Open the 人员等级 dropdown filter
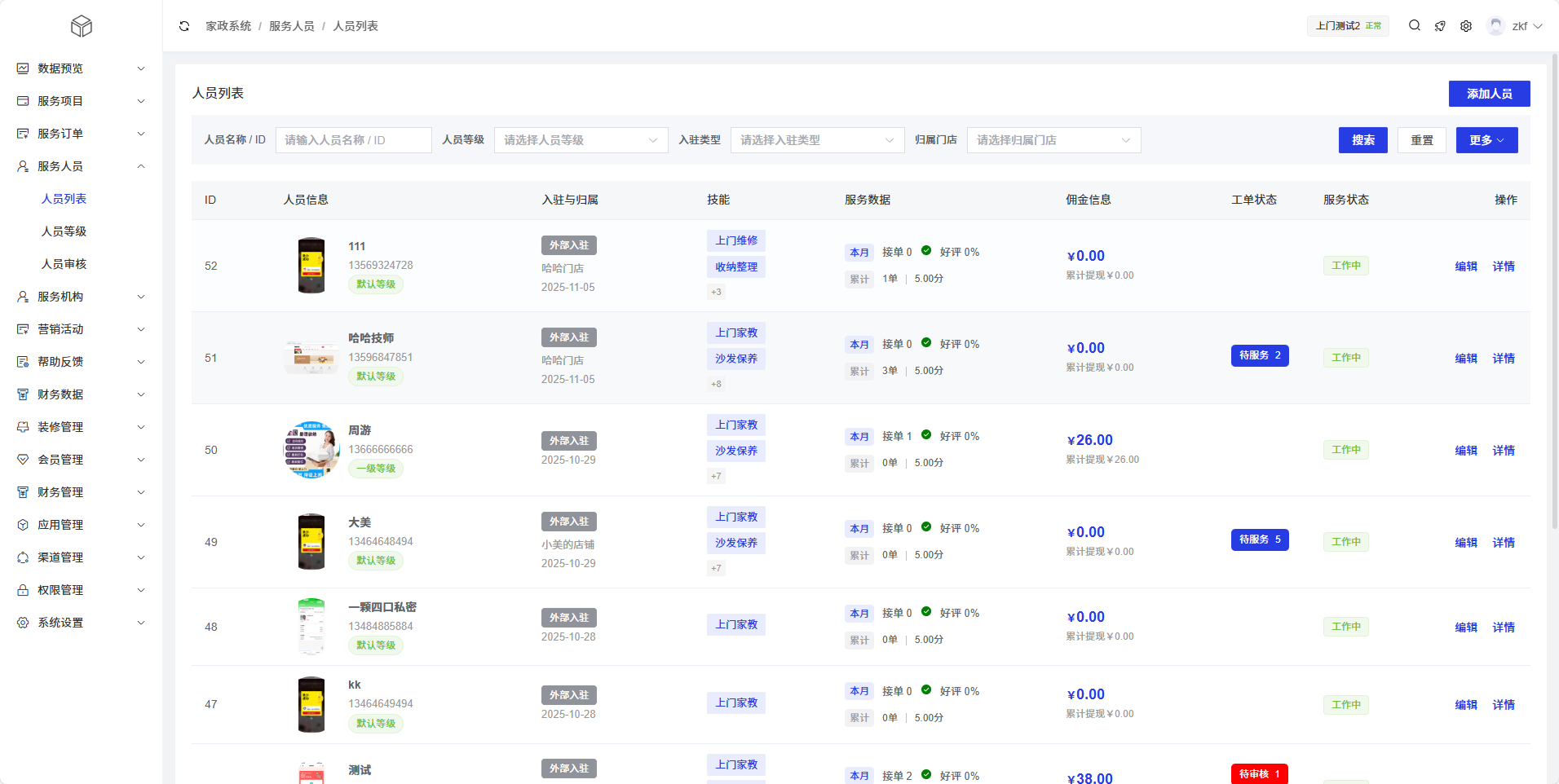1559x784 pixels. coord(581,140)
